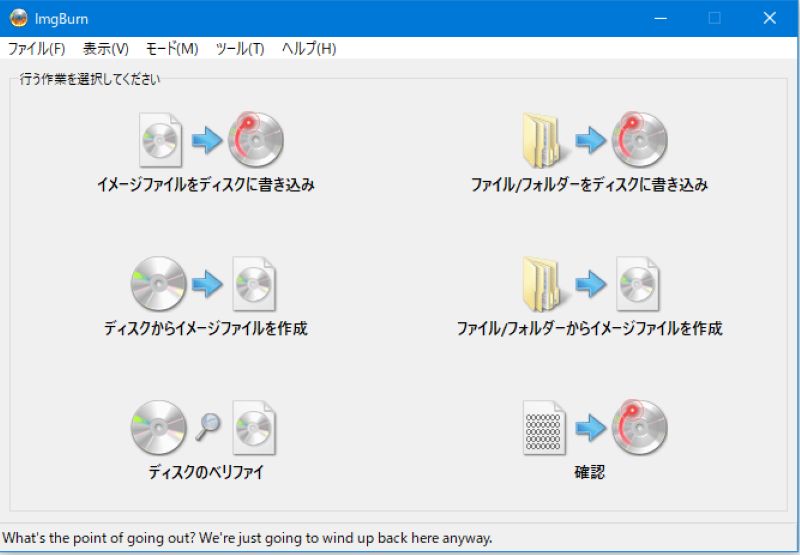The width and height of the screenshot is (800, 555).
Task: Select the ファイル/フォルダーをディスクに書き込み label
Action: [x=590, y=185]
